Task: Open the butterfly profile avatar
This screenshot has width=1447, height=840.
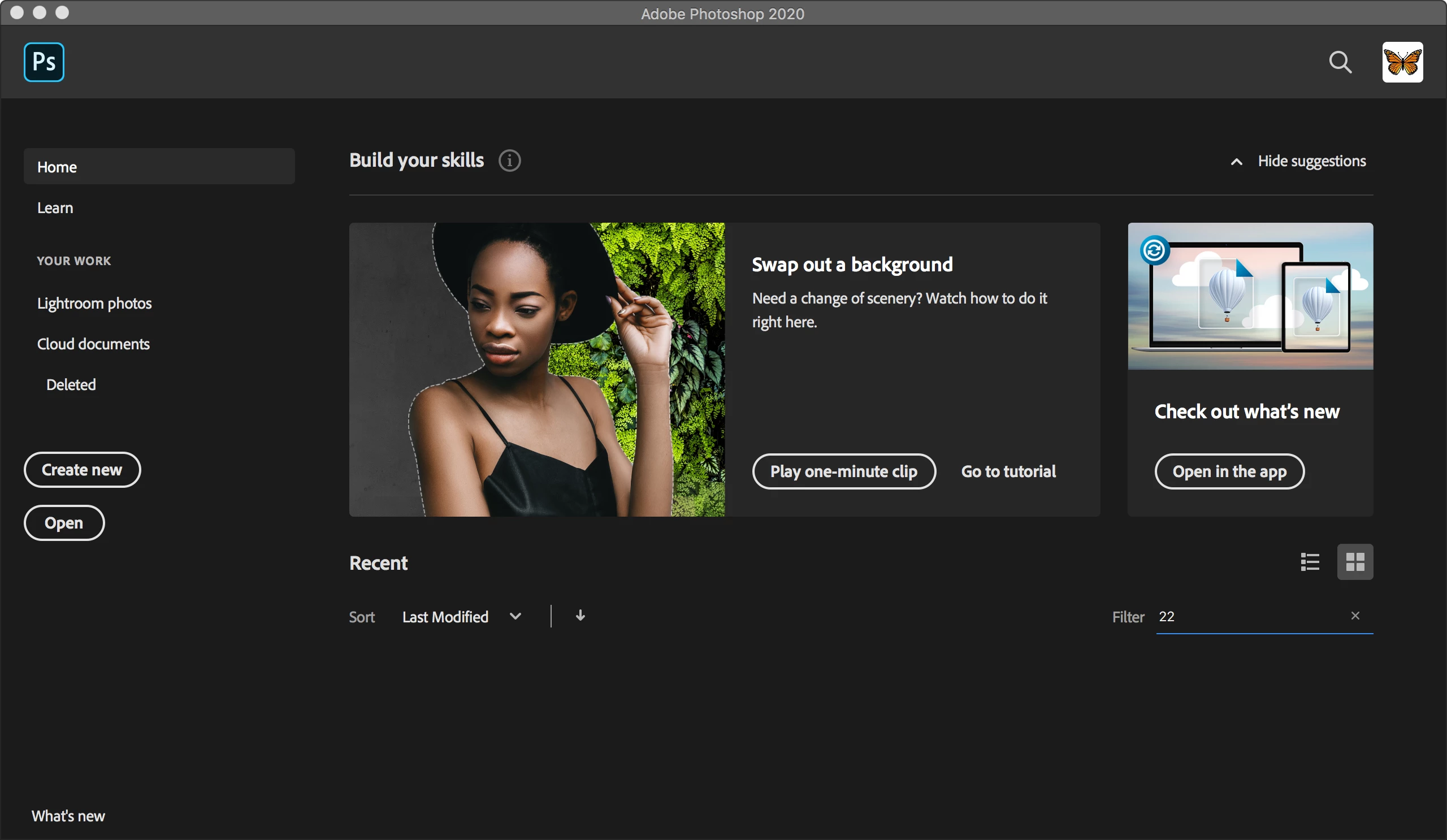Action: point(1402,62)
